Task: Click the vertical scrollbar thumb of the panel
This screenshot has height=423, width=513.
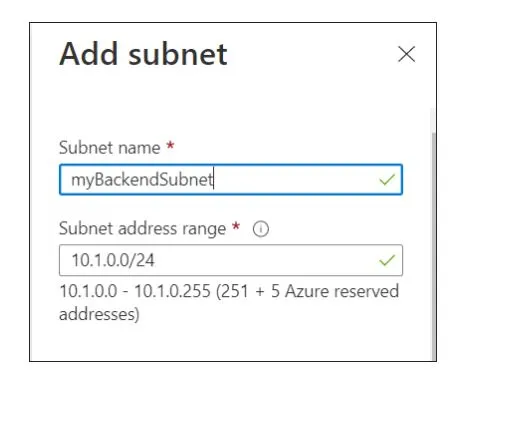Action: [433, 247]
